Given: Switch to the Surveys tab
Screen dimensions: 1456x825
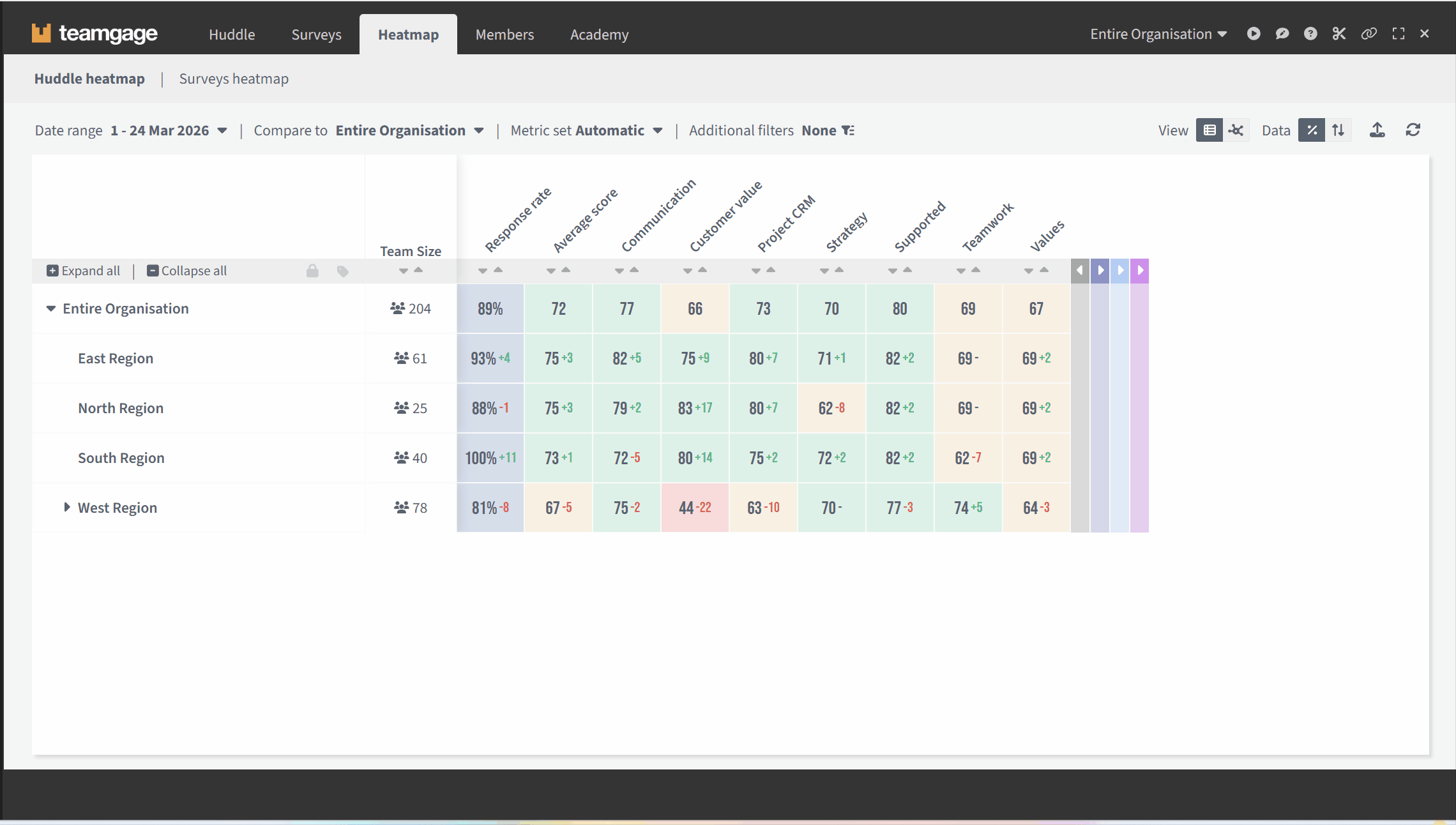Looking at the screenshot, I should tap(316, 34).
